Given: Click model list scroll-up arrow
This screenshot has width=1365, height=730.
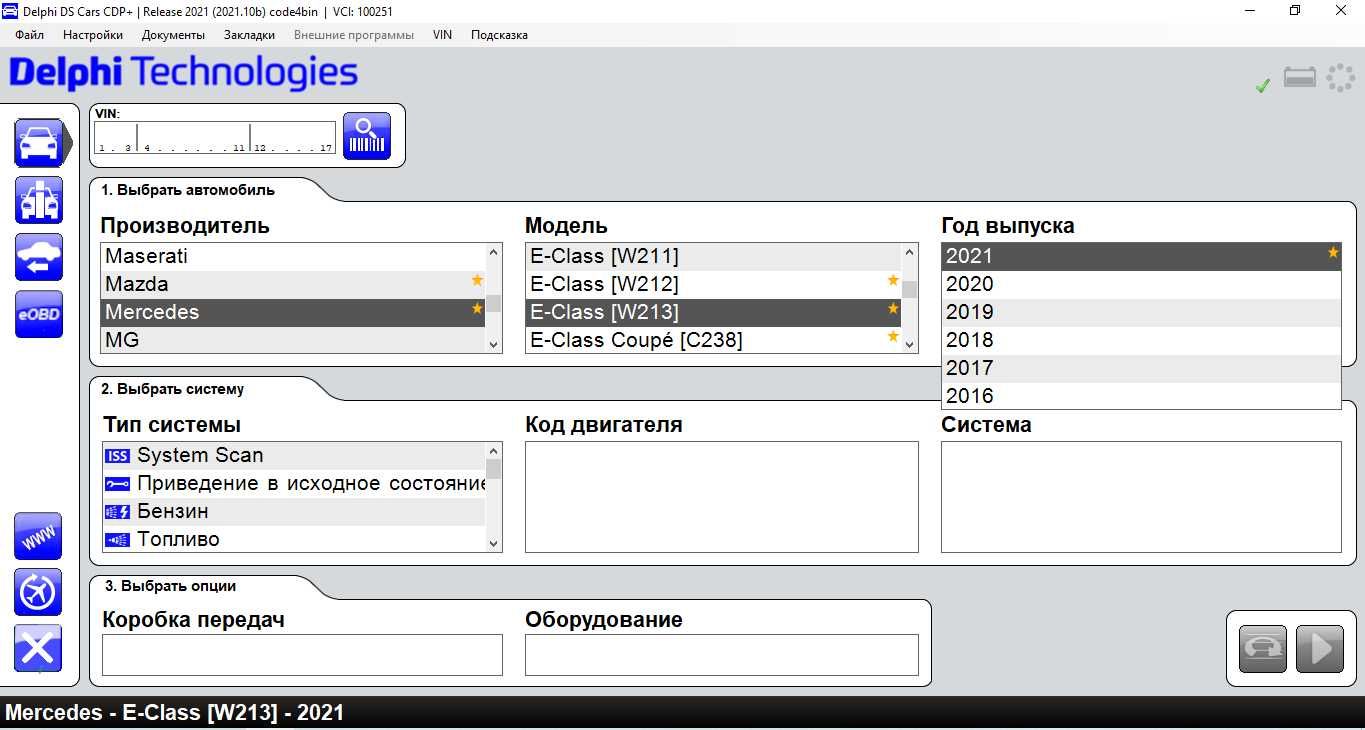Looking at the screenshot, I should pos(909,252).
